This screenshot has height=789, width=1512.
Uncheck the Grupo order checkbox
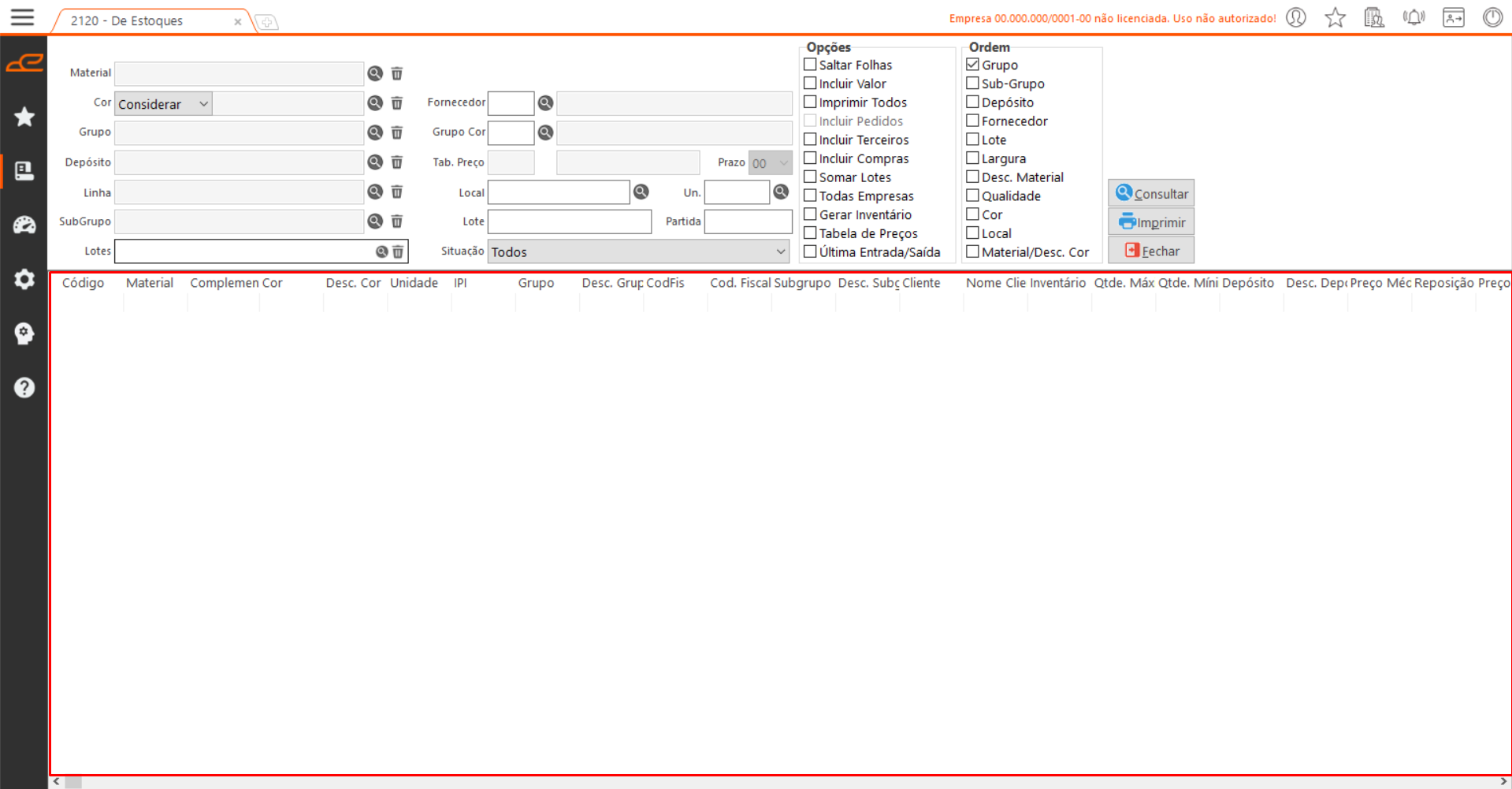[973, 65]
